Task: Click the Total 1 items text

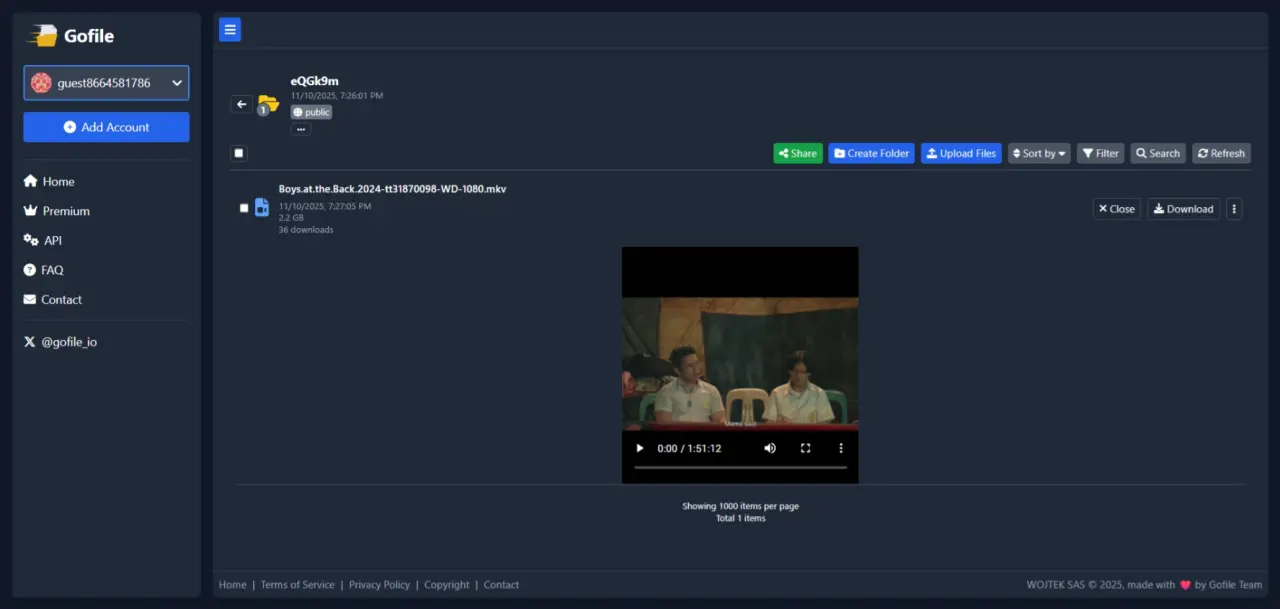Action: coord(741,518)
